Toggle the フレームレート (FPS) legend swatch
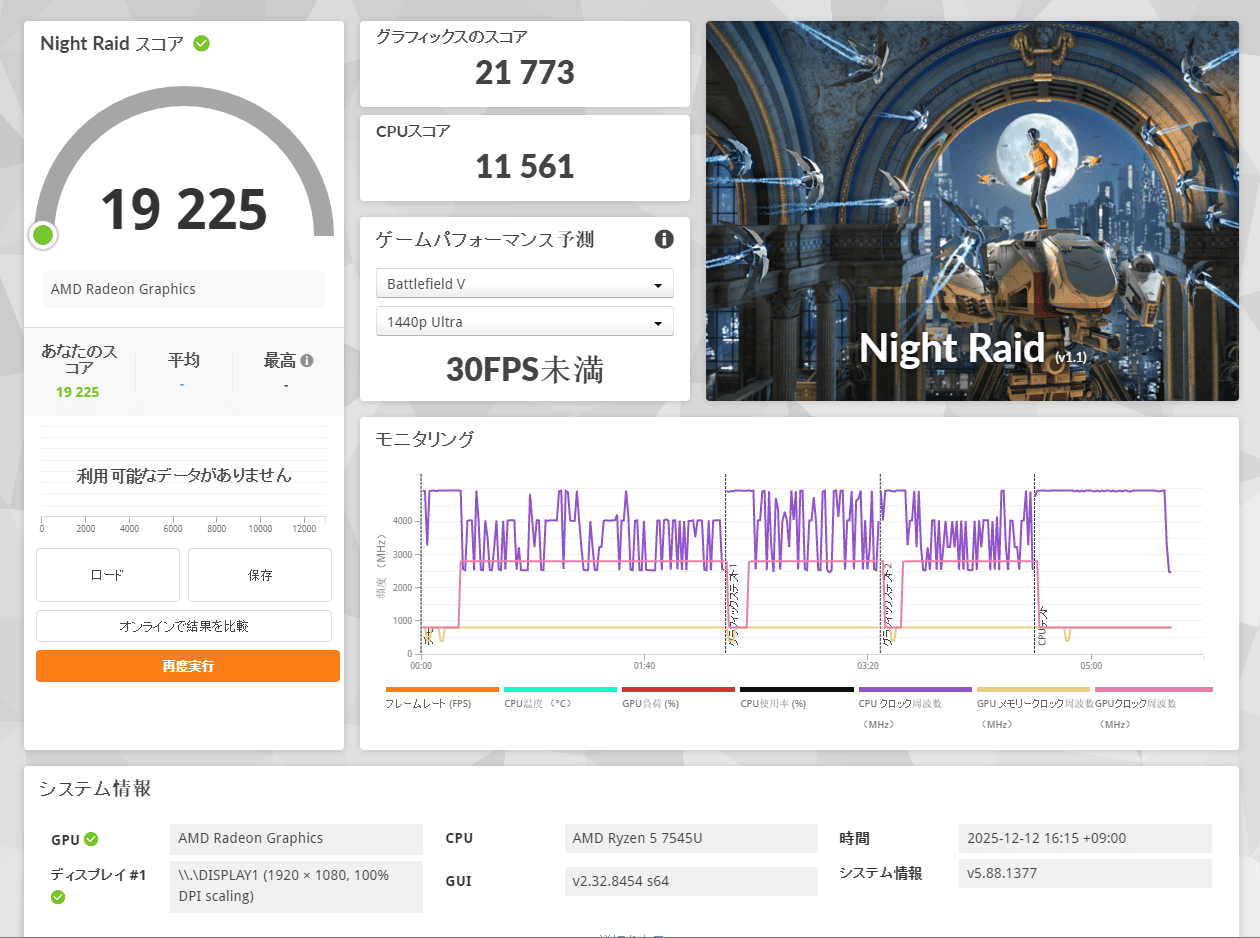Screen dimensions: 1260x938 pos(442,690)
